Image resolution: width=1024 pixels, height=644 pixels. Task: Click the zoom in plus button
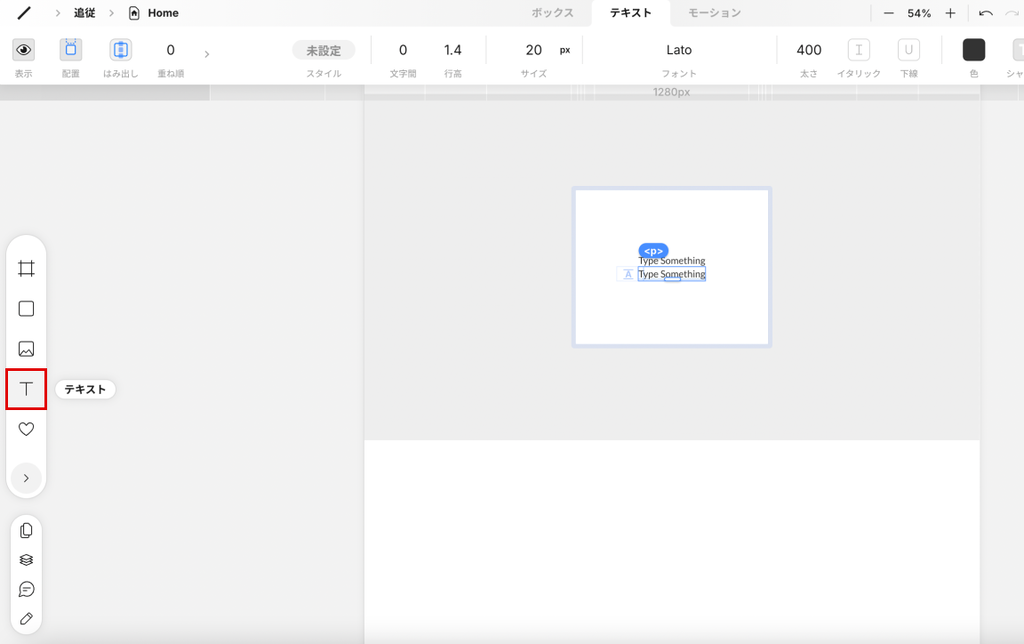click(950, 13)
